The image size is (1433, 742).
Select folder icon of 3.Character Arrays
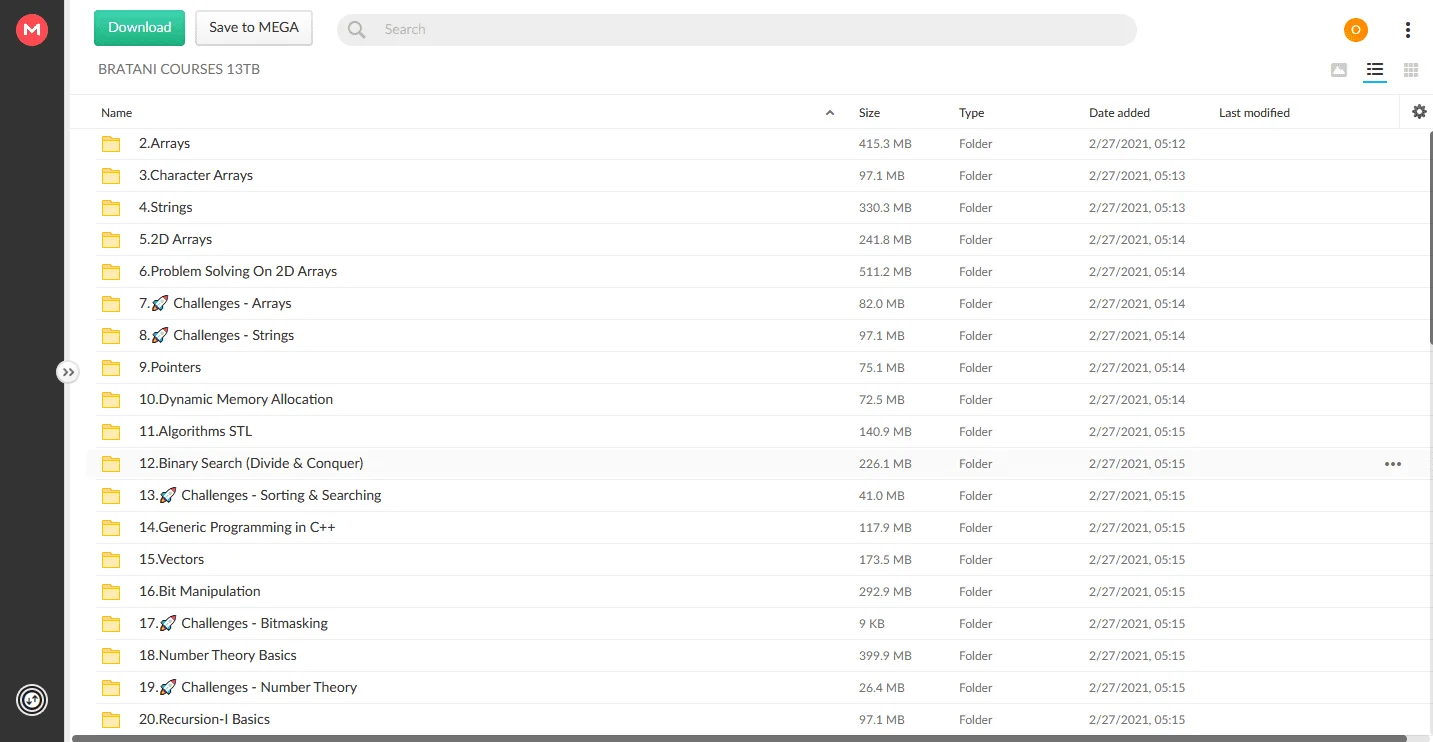click(111, 176)
